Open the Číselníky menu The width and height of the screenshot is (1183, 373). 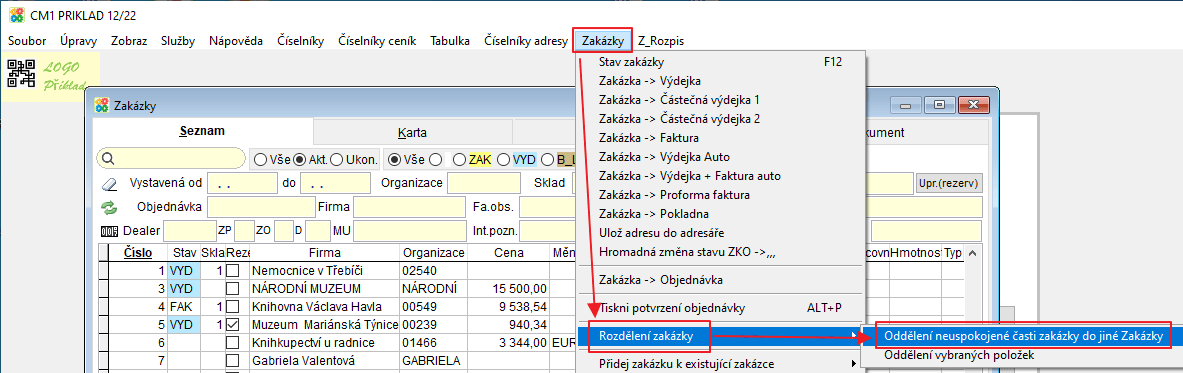tap(301, 41)
